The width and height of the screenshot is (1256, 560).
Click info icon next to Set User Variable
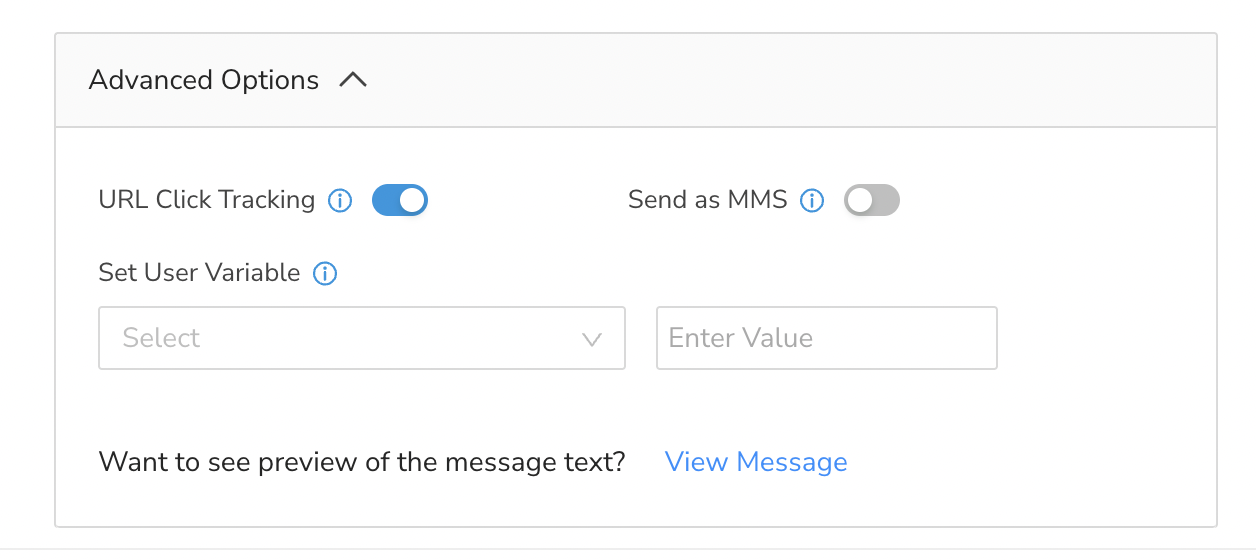coord(325,273)
